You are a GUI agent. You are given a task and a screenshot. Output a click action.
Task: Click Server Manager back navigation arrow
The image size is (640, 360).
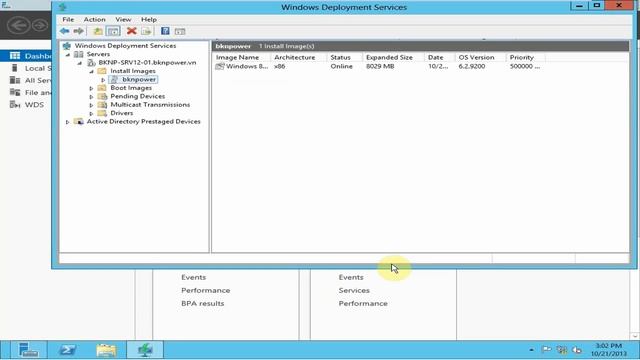(18, 25)
